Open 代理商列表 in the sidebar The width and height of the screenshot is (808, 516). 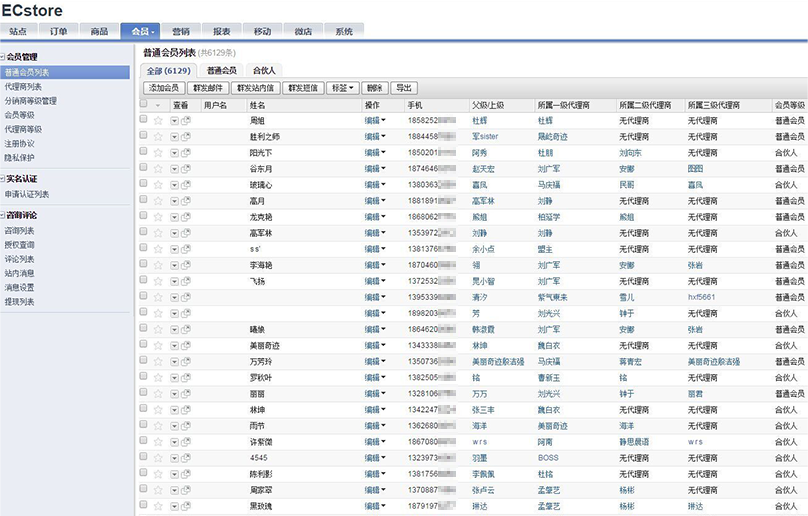(x=27, y=86)
